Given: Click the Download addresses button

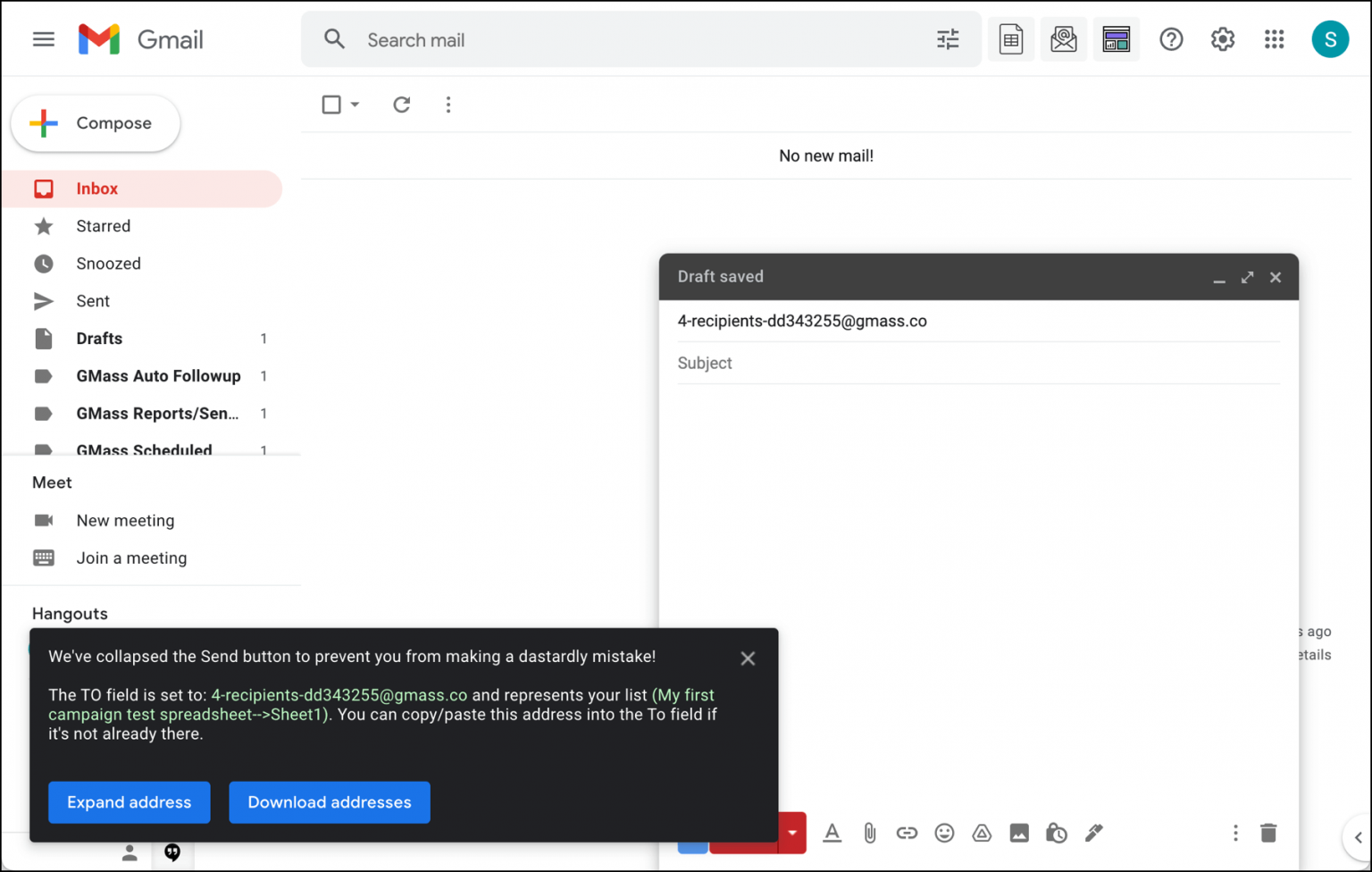Looking at the screenshot, I should [329, 802].
